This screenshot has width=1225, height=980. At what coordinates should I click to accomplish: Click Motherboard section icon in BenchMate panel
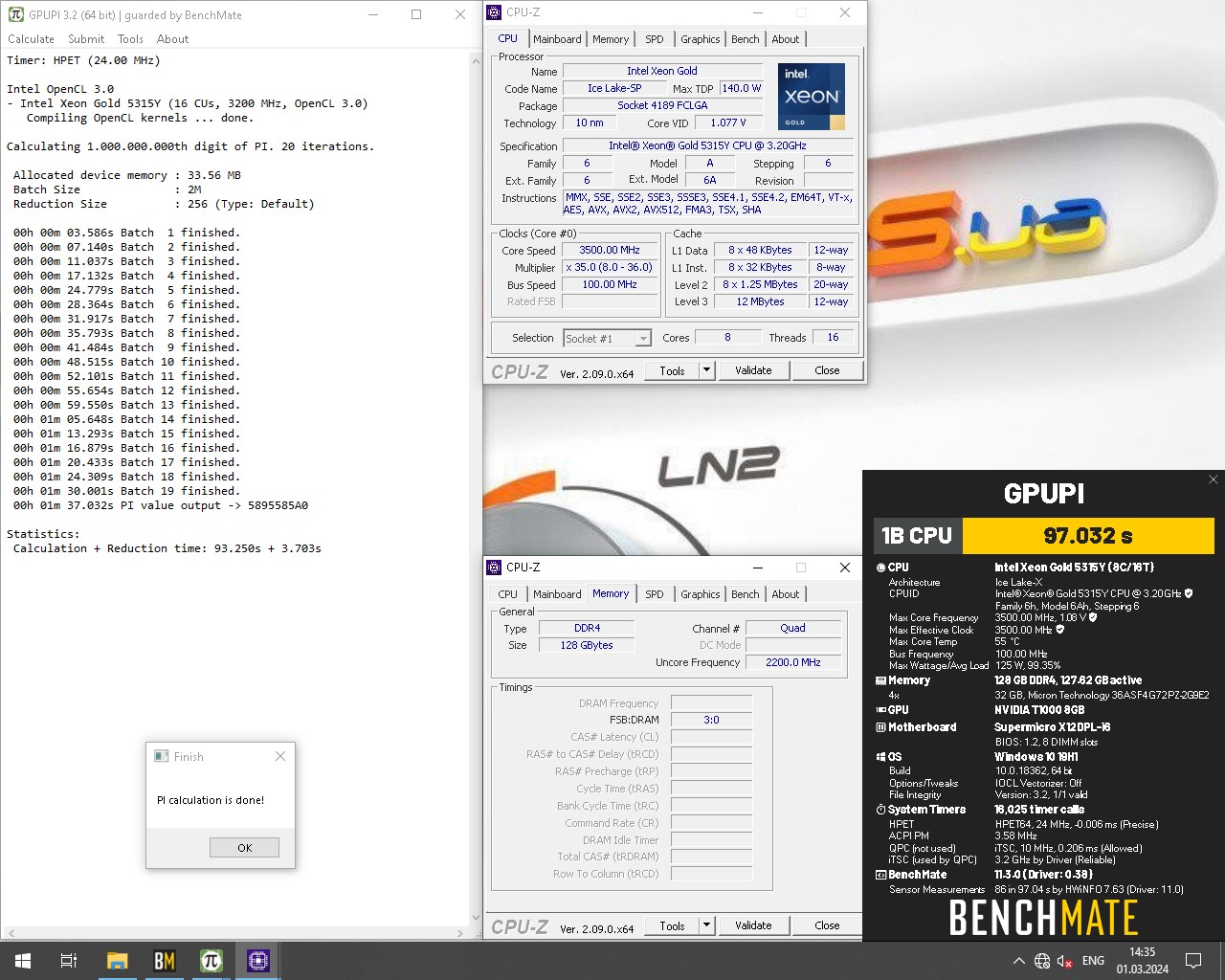[880, 727]
